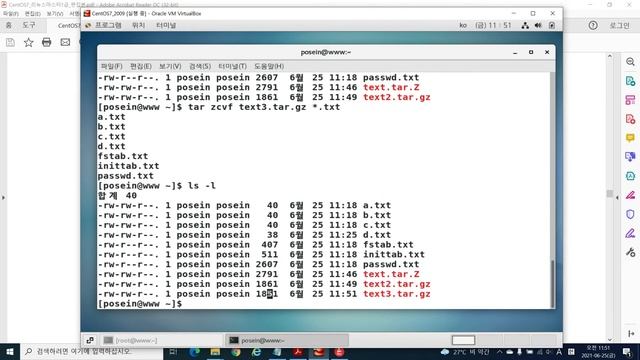Select the pink Organize Pages sidebar tool
The width and height of the screenshot is (640, 360).
630,100
